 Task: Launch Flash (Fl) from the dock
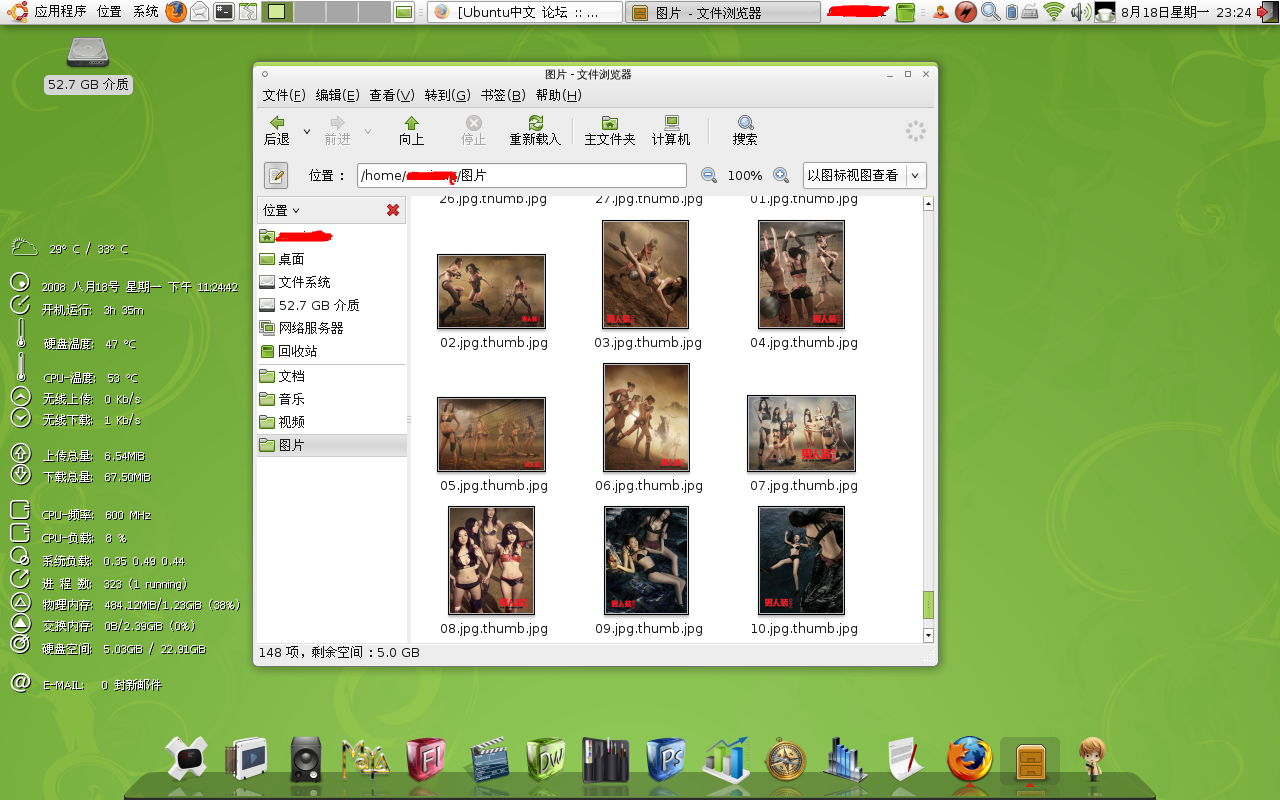coord(426,760)
